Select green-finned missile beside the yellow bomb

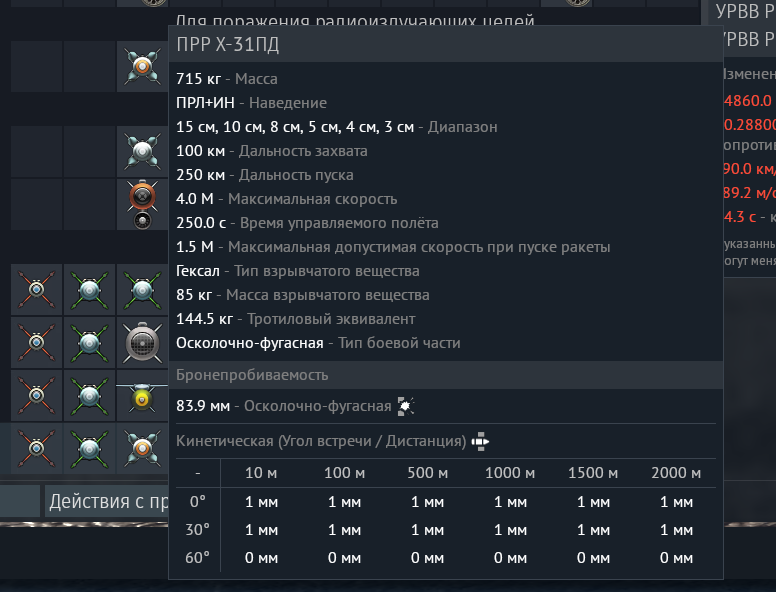[x=90, y=395]
